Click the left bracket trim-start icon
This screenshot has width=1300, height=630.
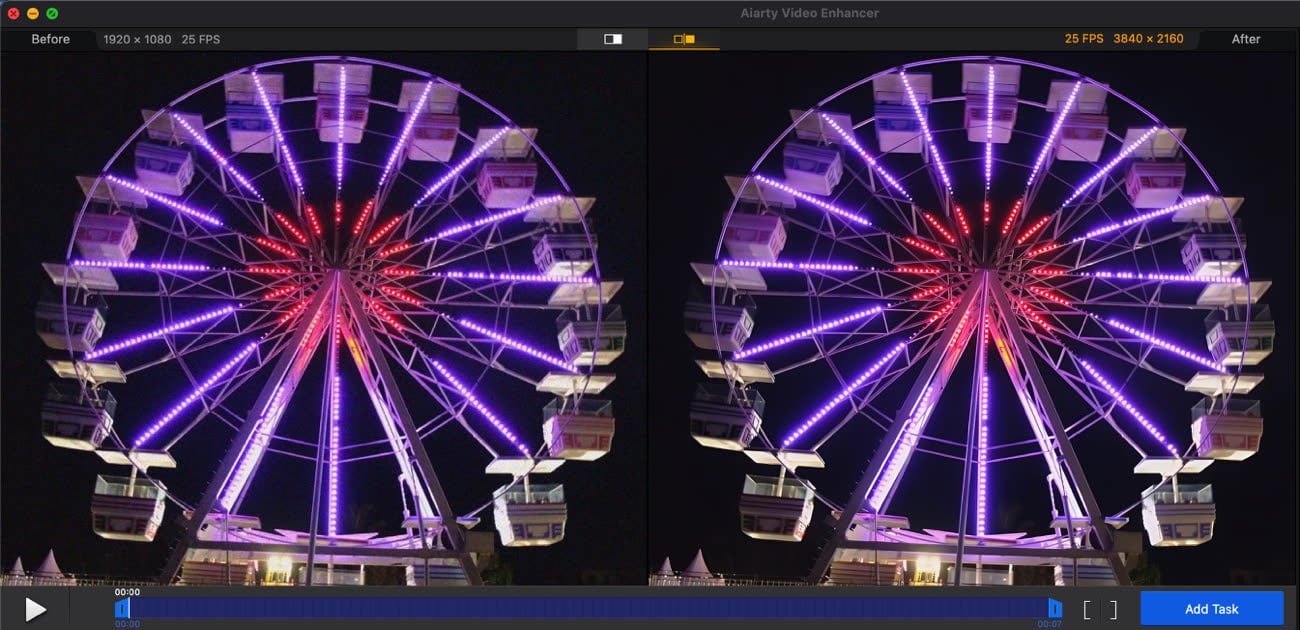point(1088,609)
